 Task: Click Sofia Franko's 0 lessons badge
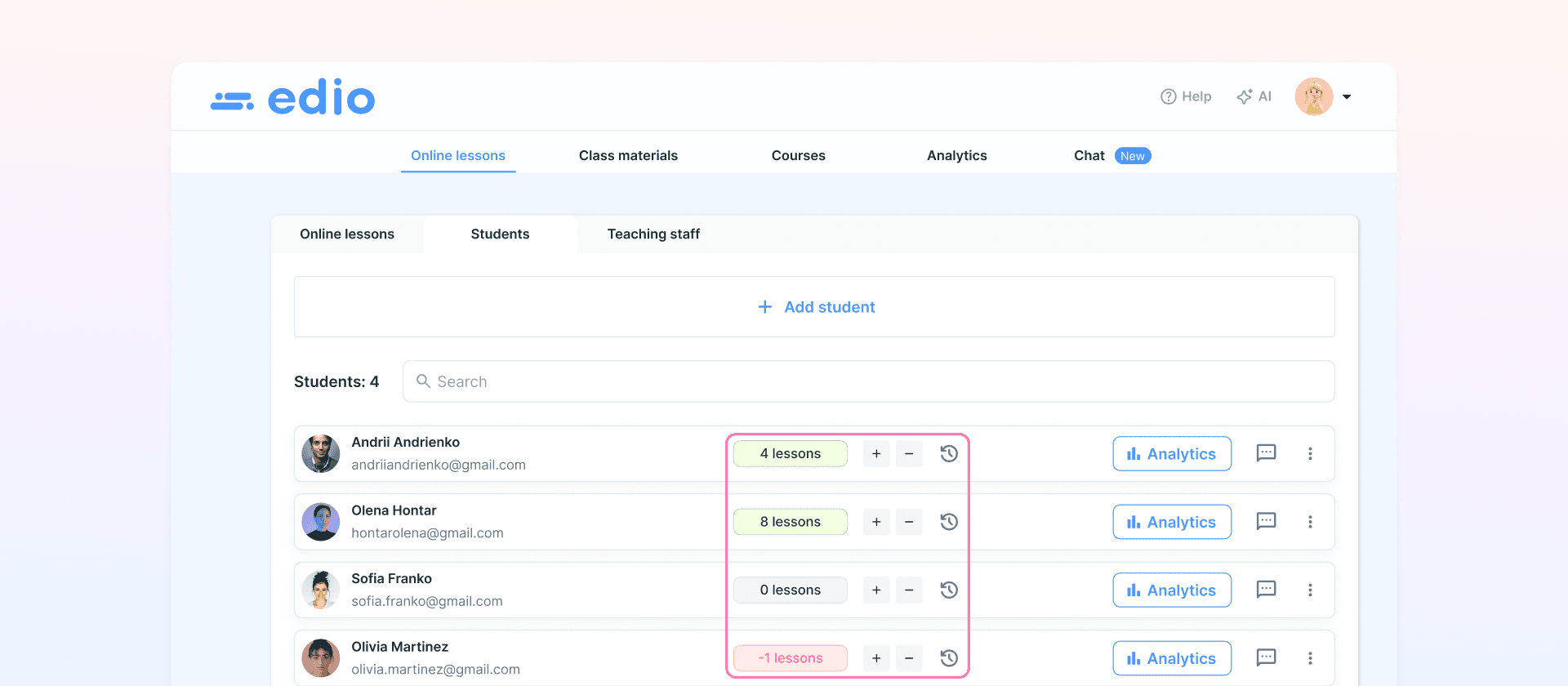[791, 590]
